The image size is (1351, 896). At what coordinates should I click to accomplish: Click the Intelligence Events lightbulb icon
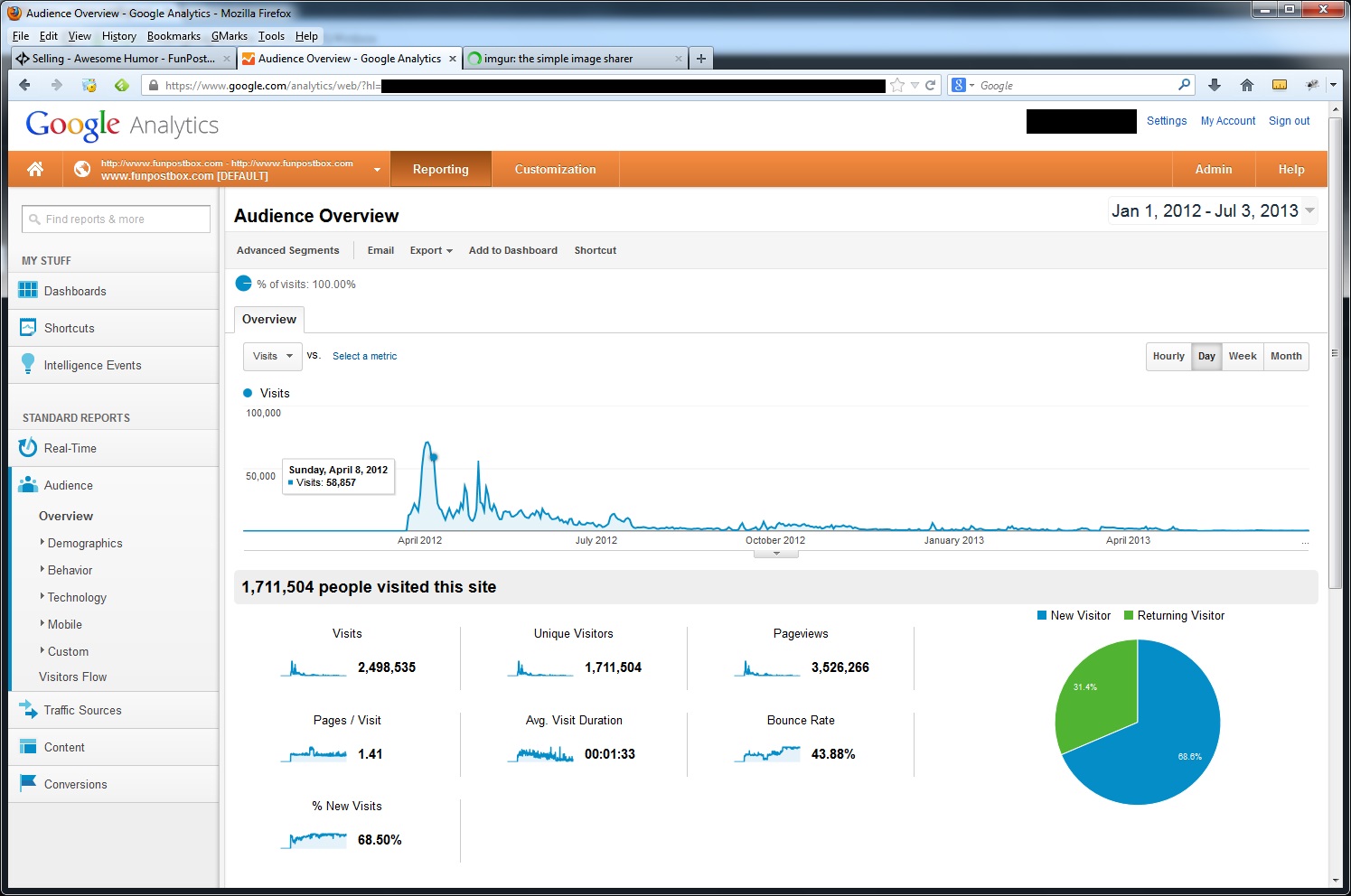tap(28, 364)
